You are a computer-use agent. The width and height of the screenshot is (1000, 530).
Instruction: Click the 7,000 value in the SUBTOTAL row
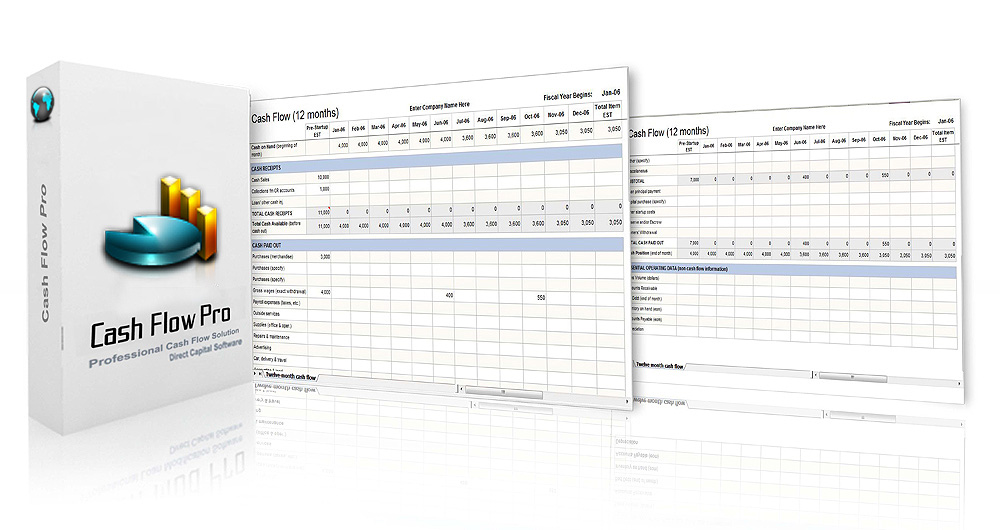click(694, 180)
